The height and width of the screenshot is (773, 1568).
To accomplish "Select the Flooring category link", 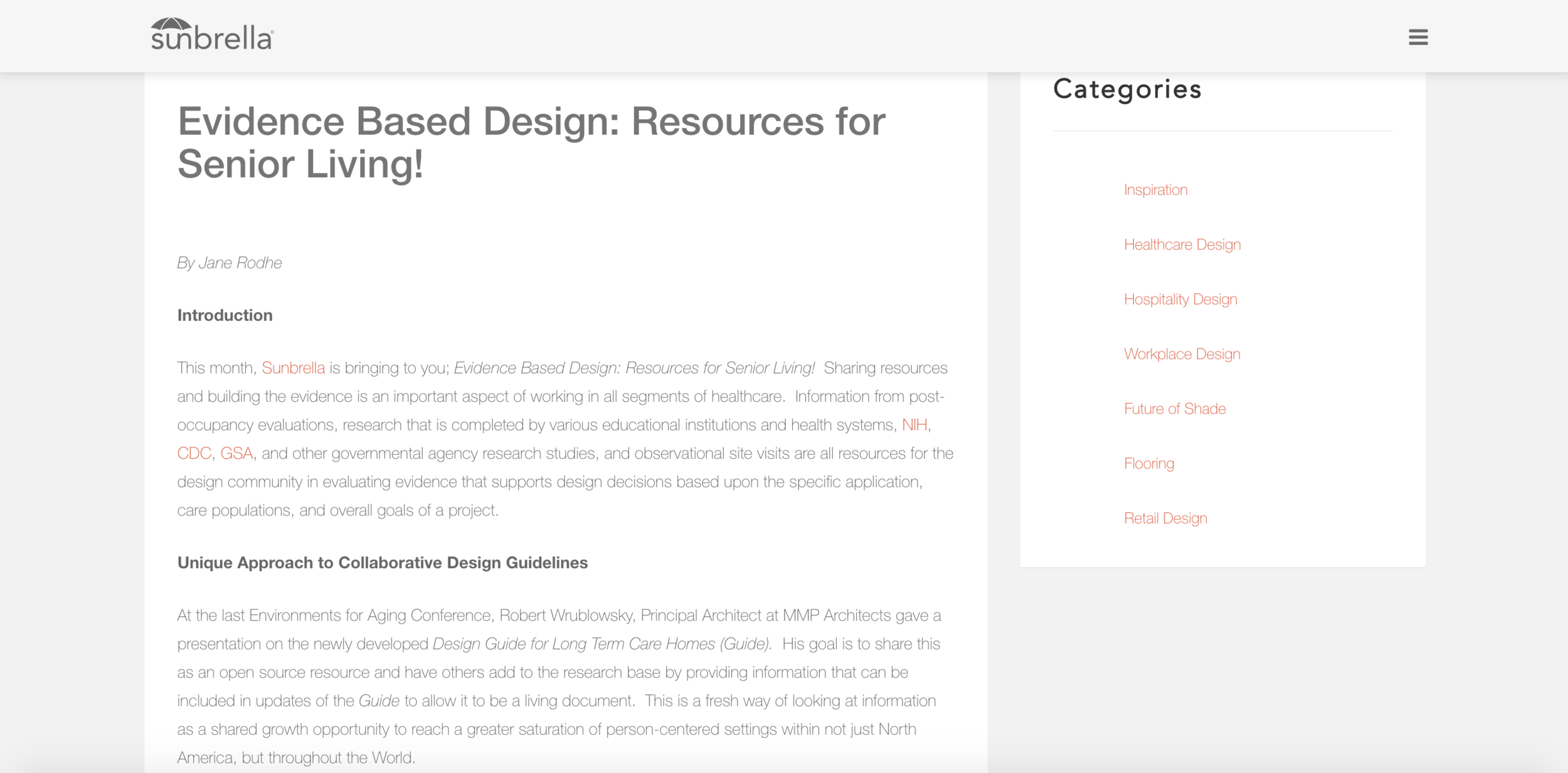I will [1148, 463].
